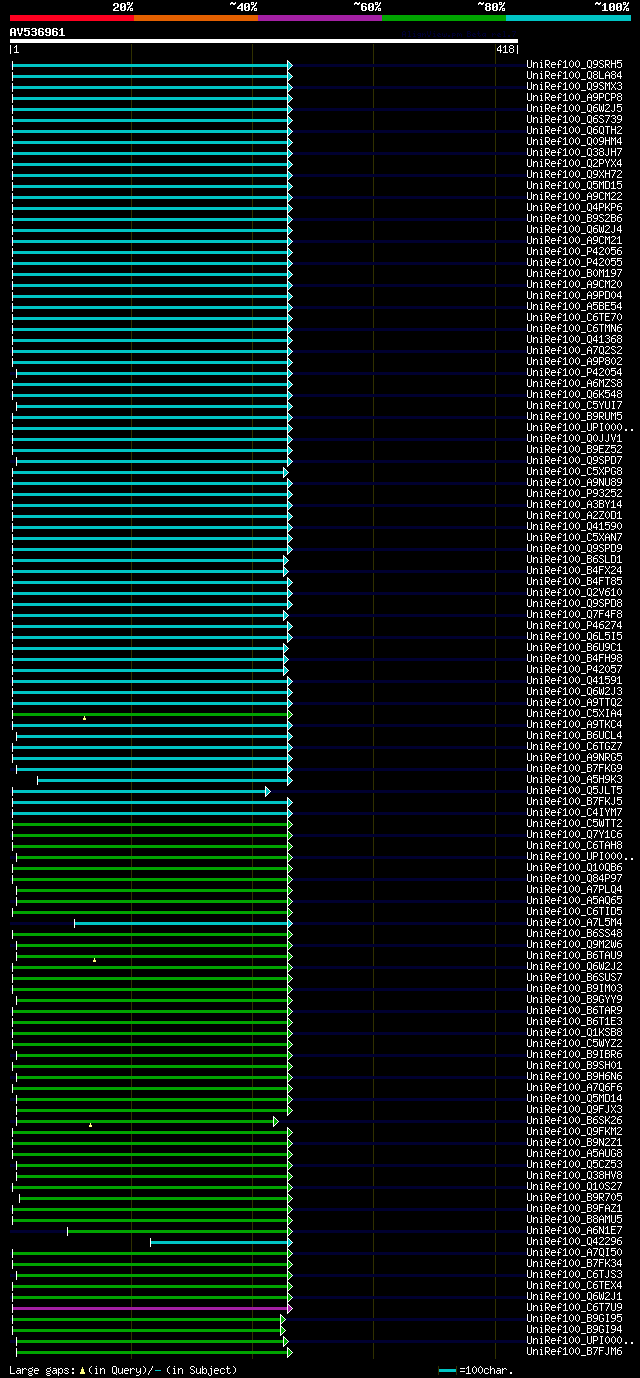Select label UniRef100_Q9M2W6
640x1378 pixels.
click(x=574, y=944)
